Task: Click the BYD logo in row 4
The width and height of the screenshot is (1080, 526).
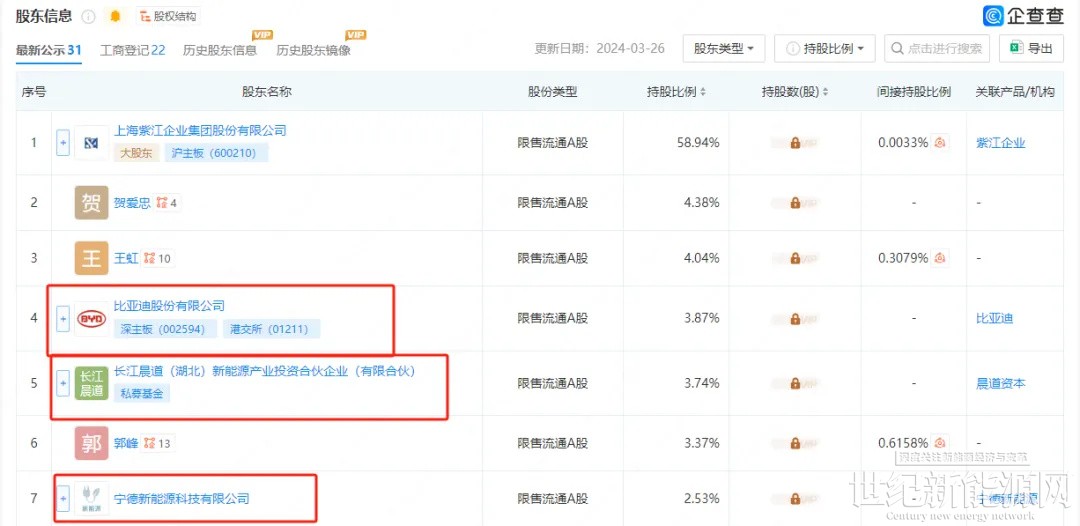Action: (91, 318)
